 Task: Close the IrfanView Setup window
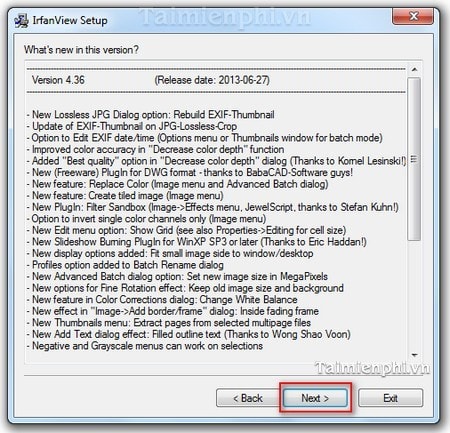413,16
